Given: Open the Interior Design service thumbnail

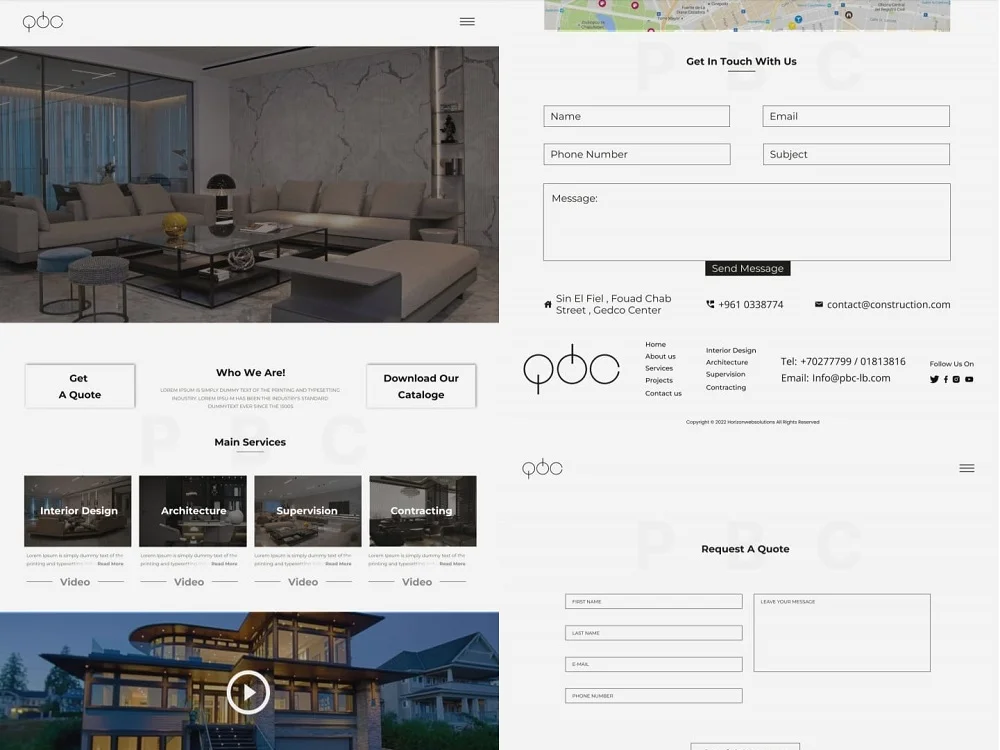Looking at the screenshot, I should [78, 510].
